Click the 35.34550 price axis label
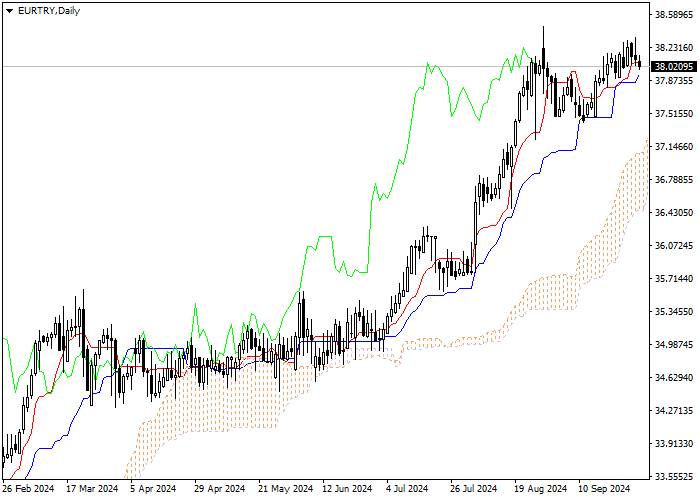 tap(674, 312)
